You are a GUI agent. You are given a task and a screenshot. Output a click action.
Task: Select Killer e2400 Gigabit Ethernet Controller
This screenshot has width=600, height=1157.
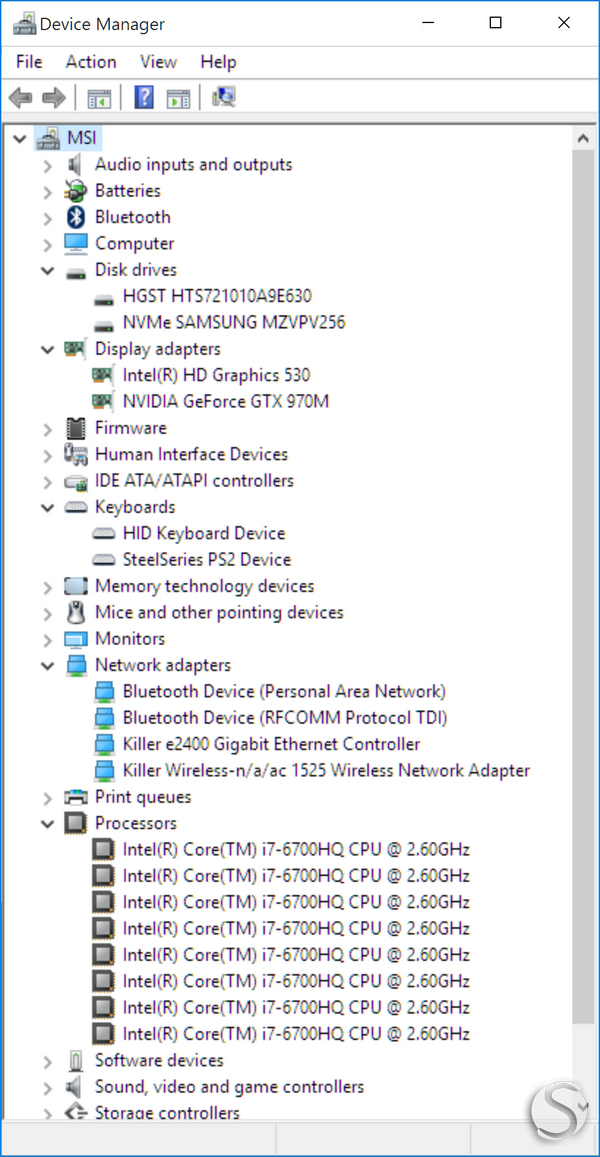pyautogui.click(x=272, y=744)
